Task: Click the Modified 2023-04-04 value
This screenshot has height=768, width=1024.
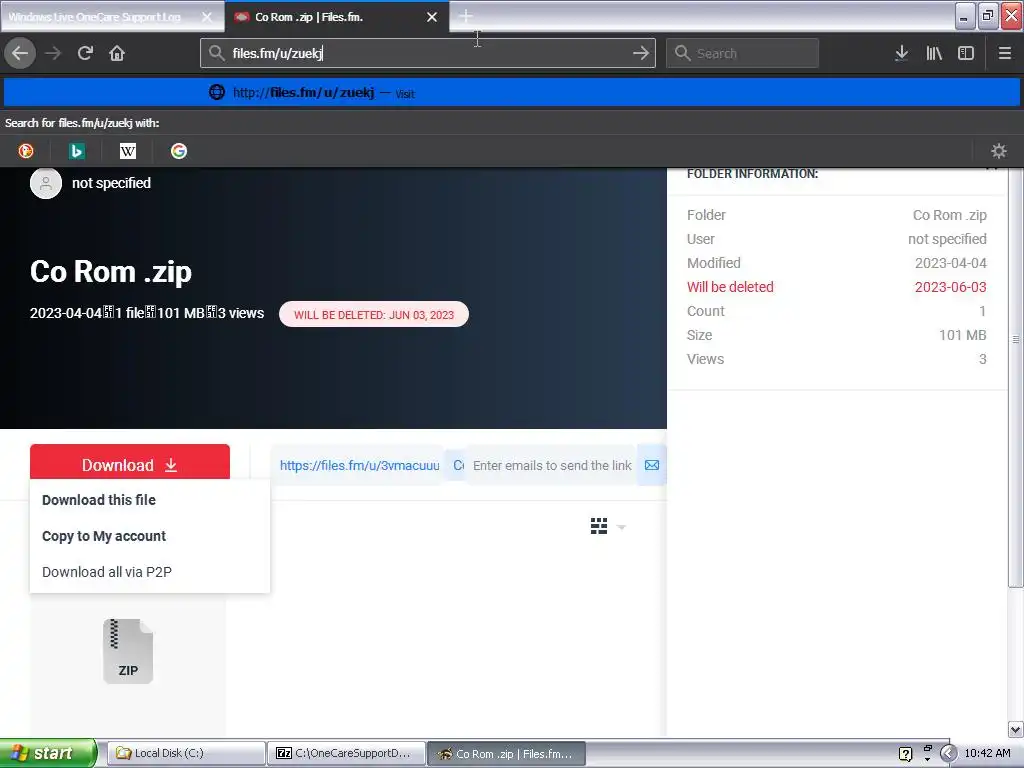Action: 950,263
